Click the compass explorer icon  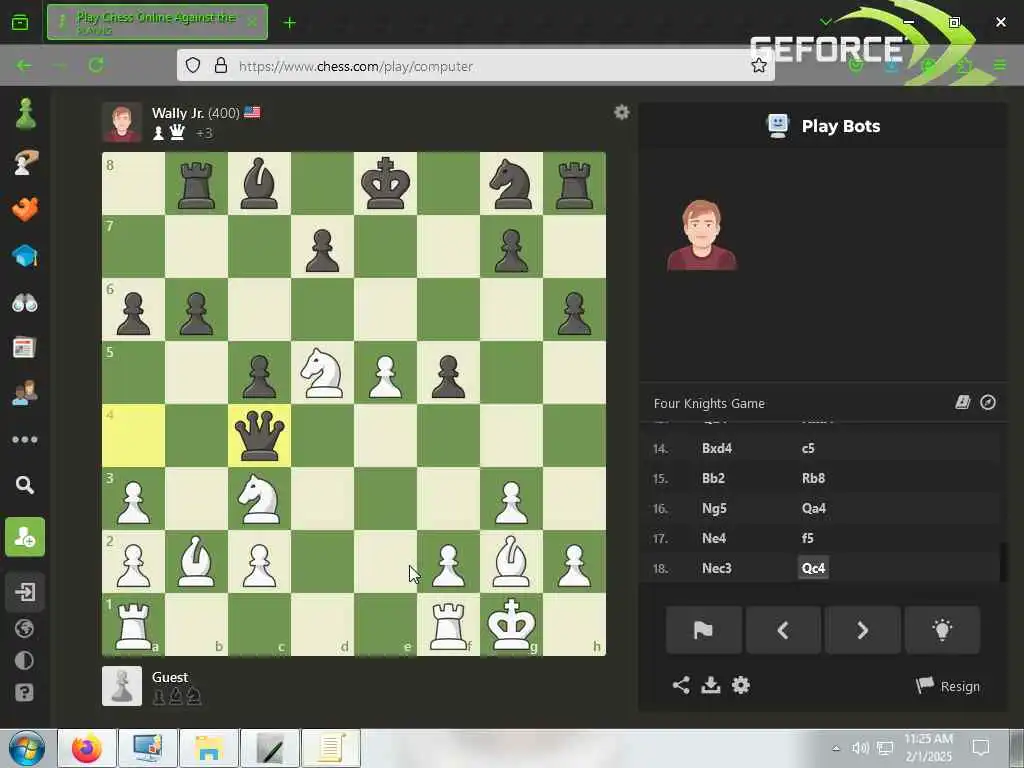988,402
